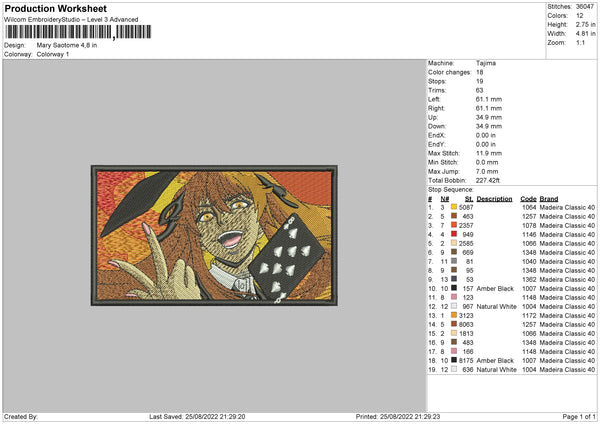This screenshot has height=424, width=600.
Task: Click the 'Brand' column header
Action: coord(549,199)
